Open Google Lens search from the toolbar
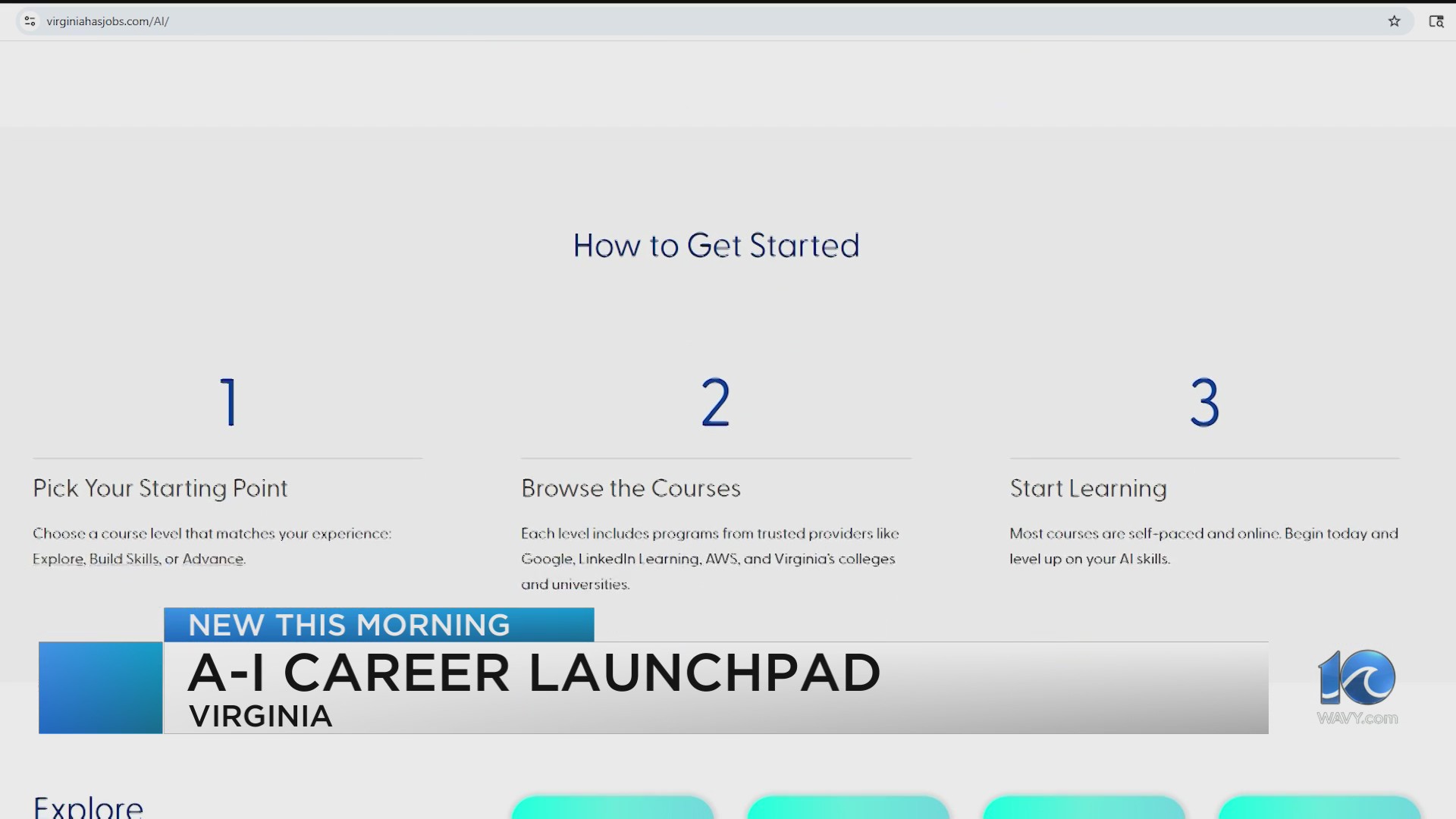Image resolution: width=1456 pixels, height=819 pixels. coord(1438,21)
